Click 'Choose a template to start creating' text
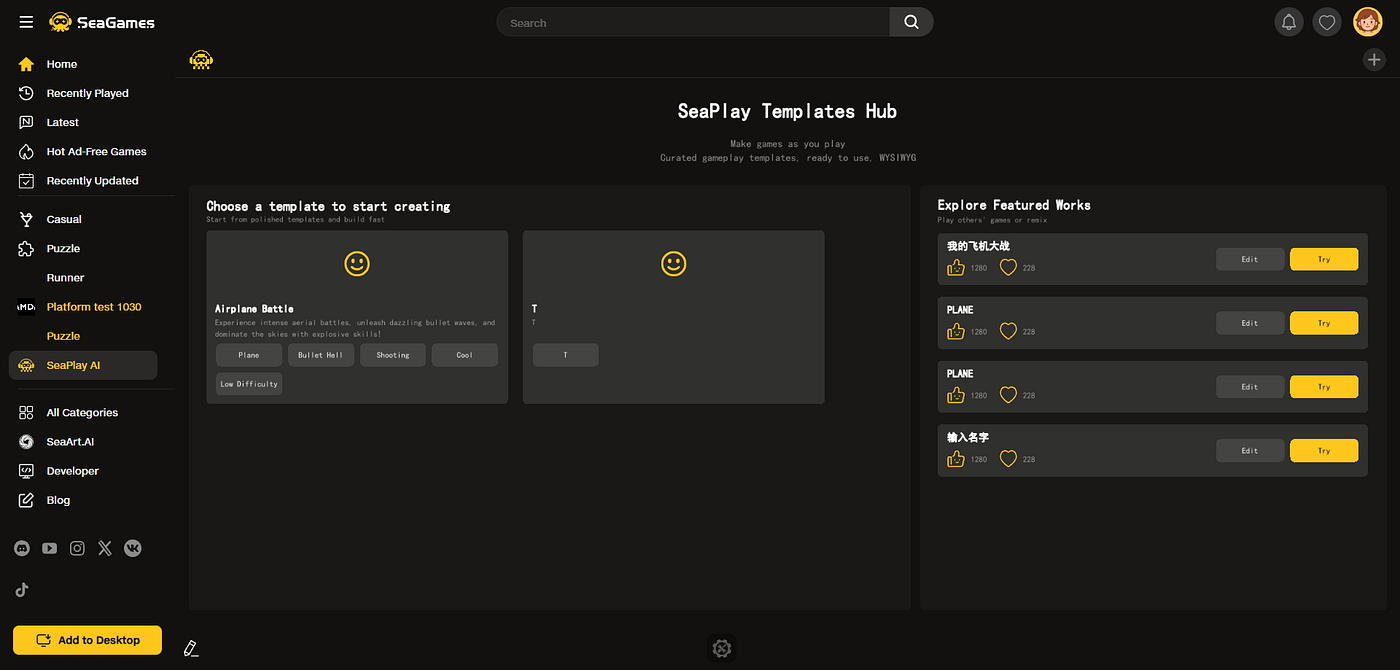 [328, 207]
